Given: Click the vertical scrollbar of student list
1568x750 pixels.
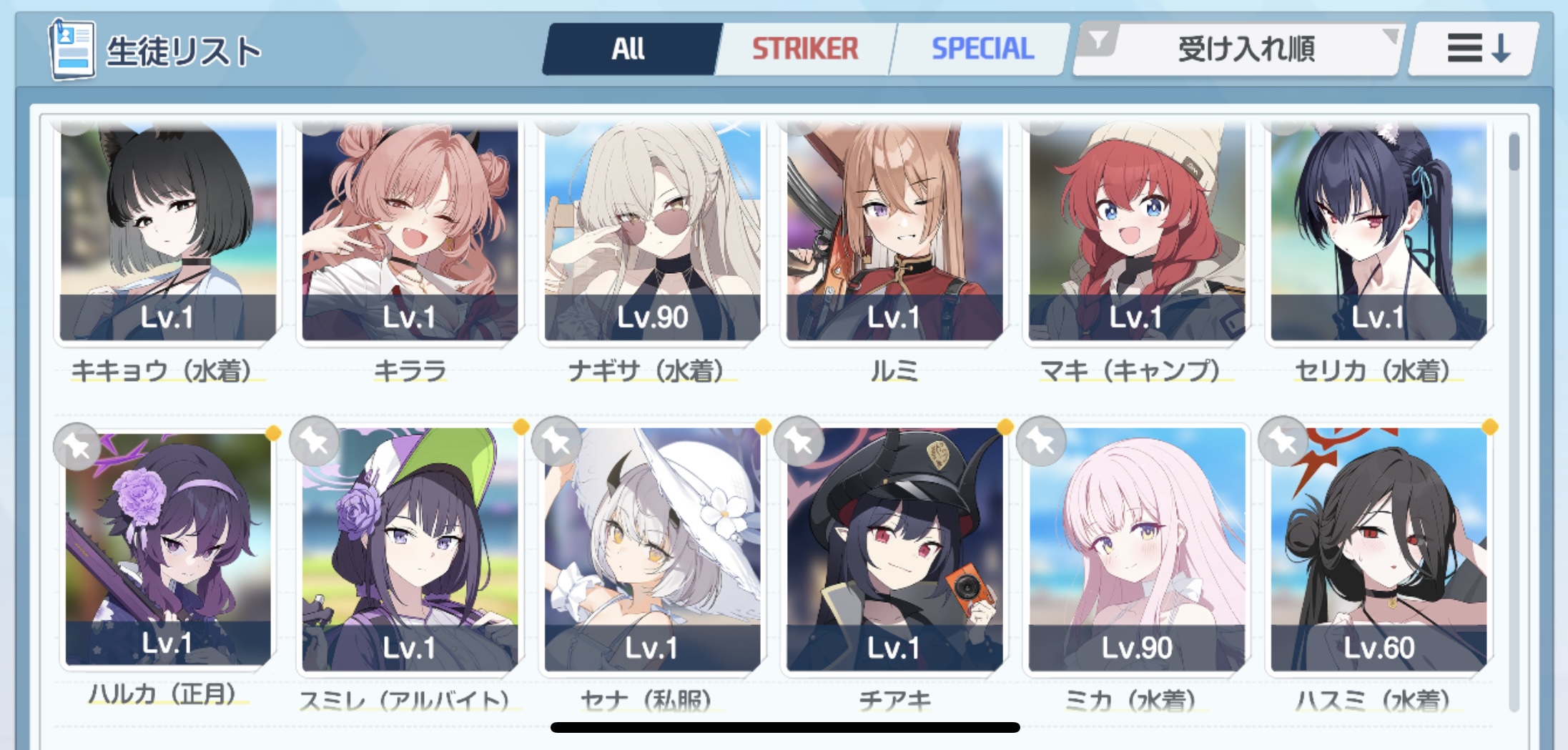Looking at the screenshot, I should click(x=1514, y=422).
